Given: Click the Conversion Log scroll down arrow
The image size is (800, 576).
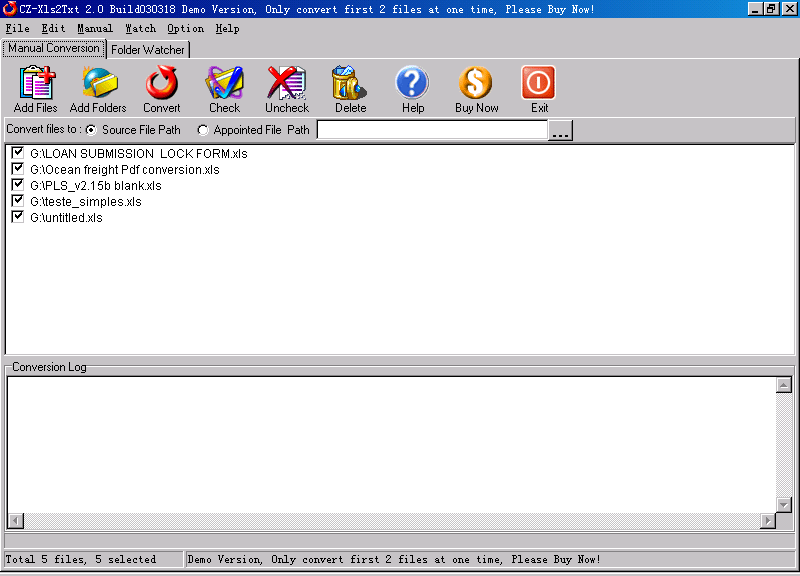Looking at the screenshot, I should (784, 505).
